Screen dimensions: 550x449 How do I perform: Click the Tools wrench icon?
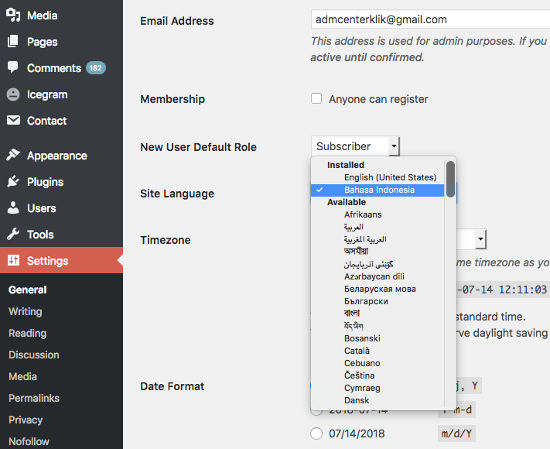pyautogui.click(x=13, y=234)
